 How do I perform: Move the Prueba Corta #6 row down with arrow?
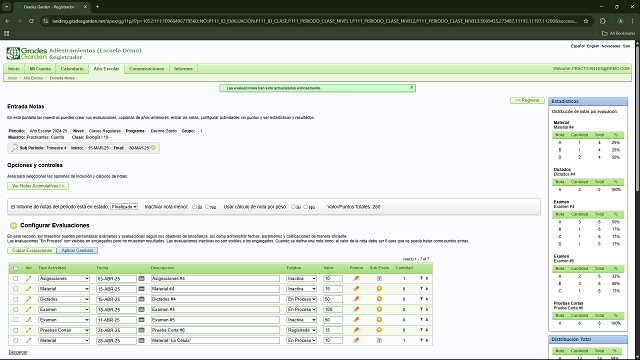pos(421,330)
